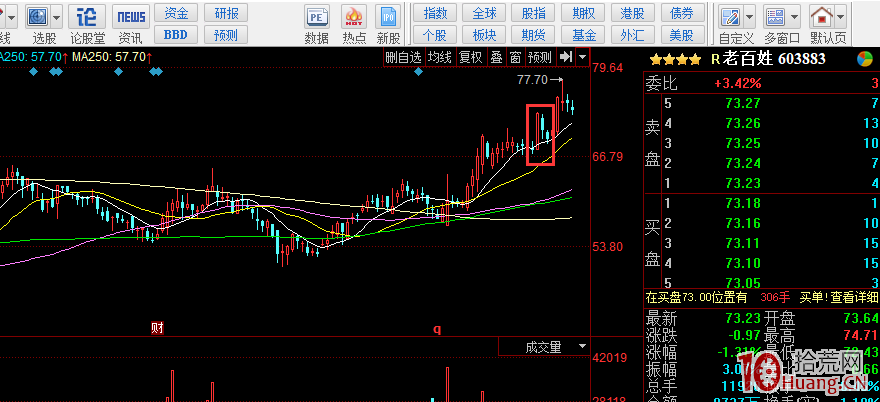Click the red 财 marker on the chart

[158, 328]
